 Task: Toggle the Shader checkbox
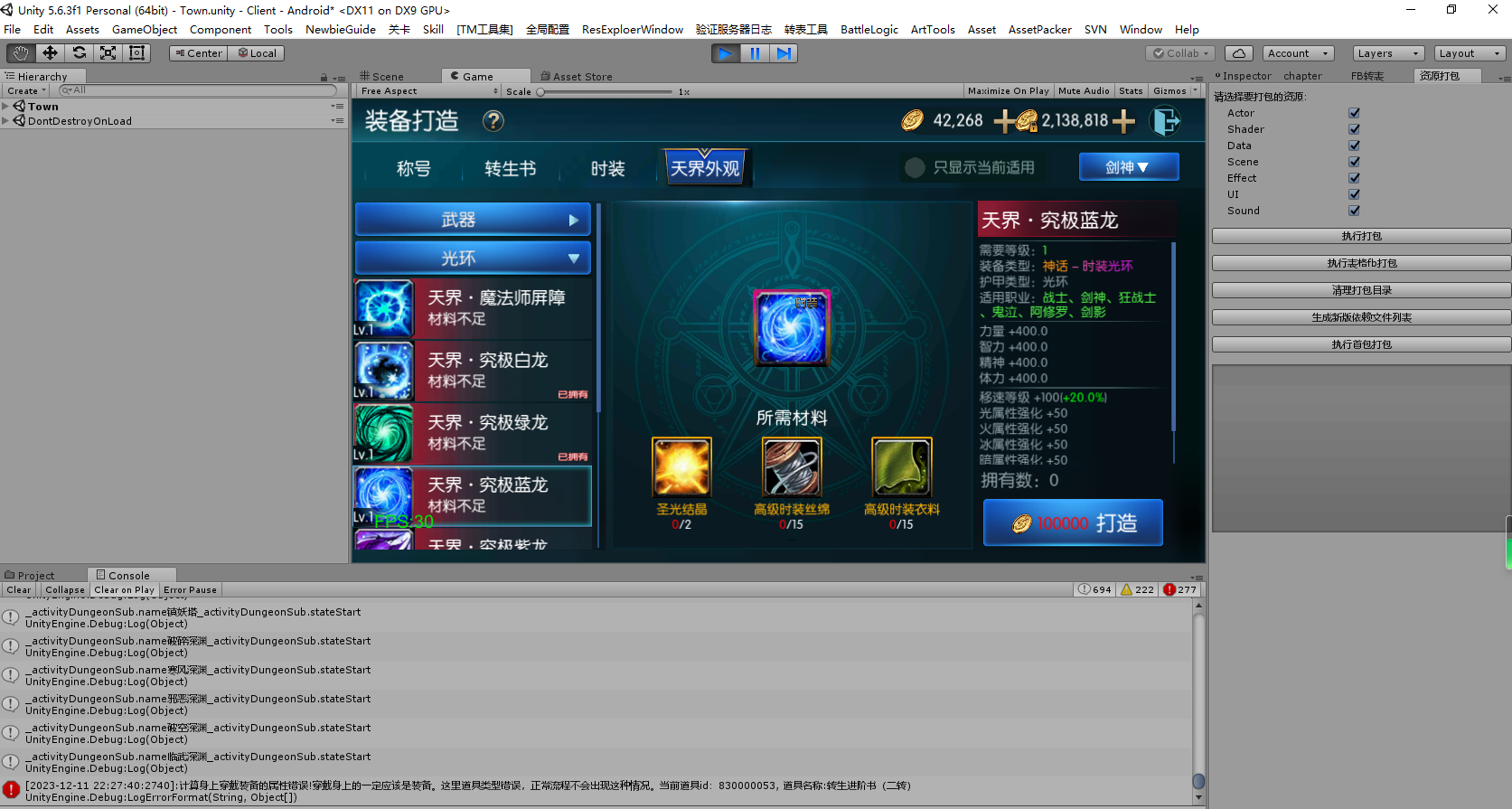click(x=1354, y=129)
